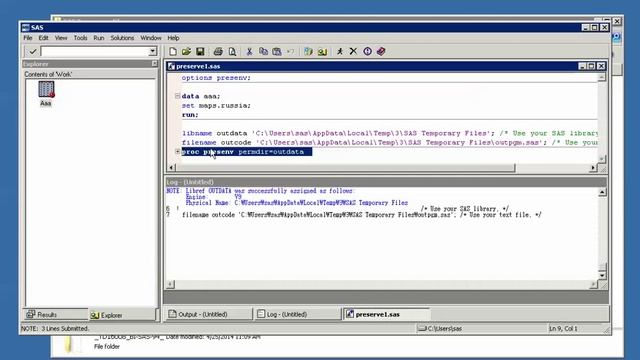Viewport: 640px width, 360px height.
Task: Click the Log window's scroll up arrow
Action: click(602, 192)
